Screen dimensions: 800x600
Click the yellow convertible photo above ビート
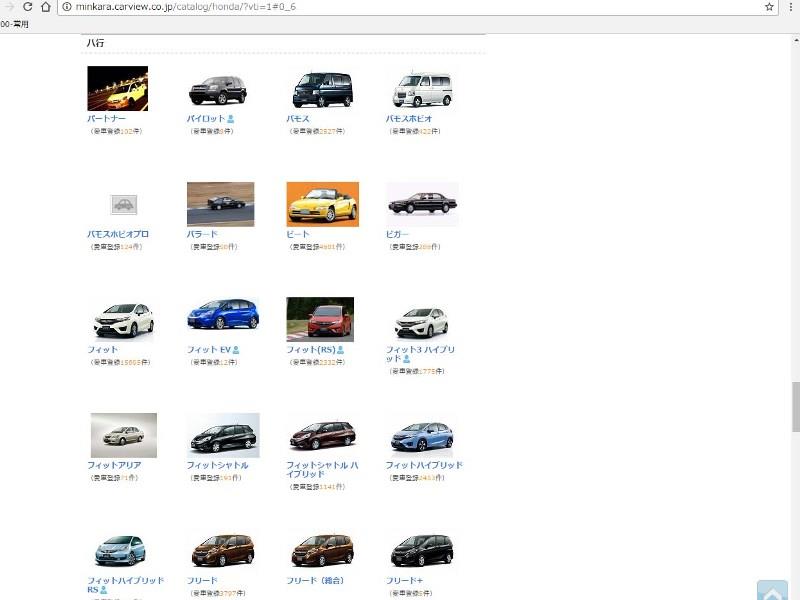coord(322,204)
